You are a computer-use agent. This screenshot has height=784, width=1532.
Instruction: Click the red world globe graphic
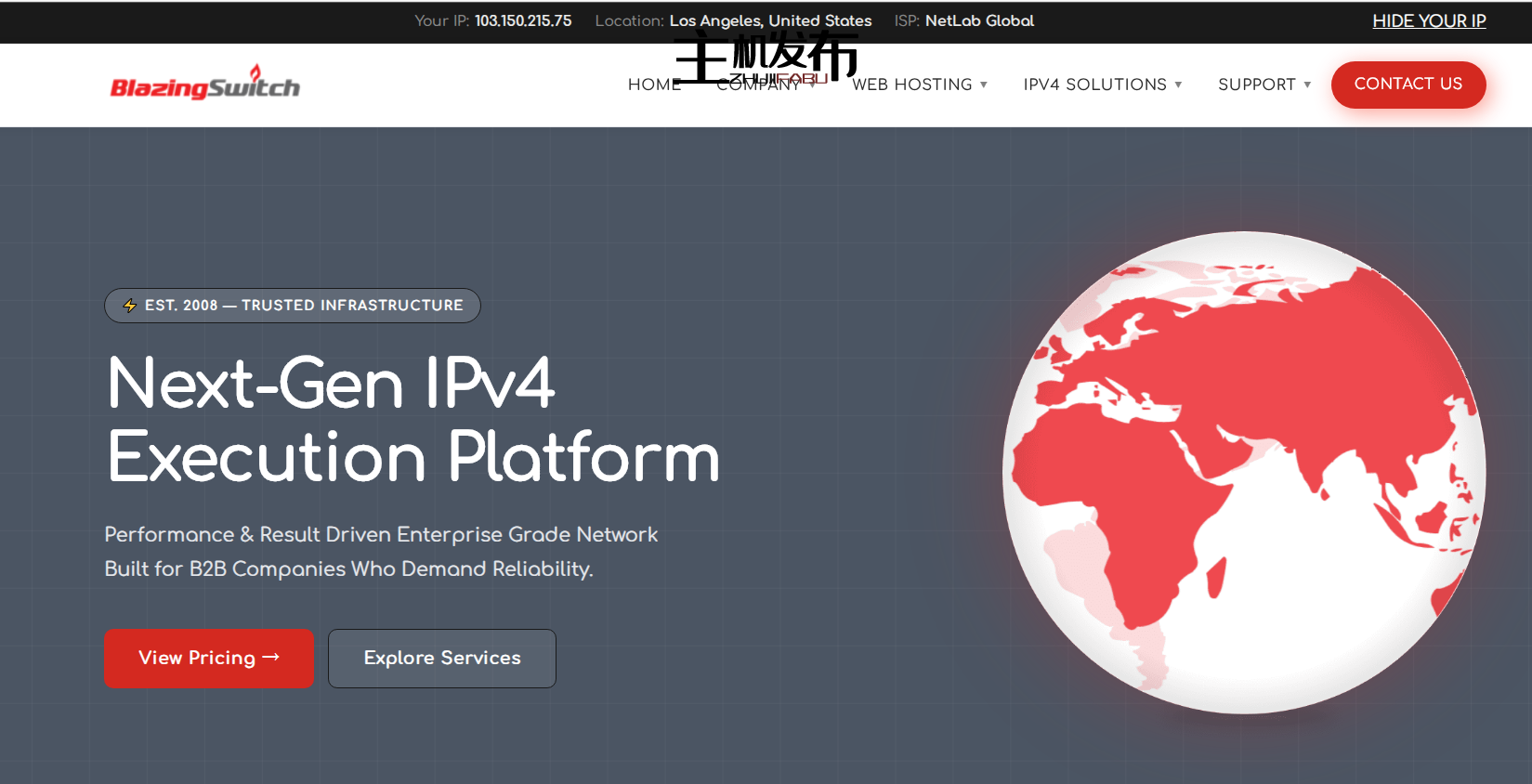pos(1243,472)
